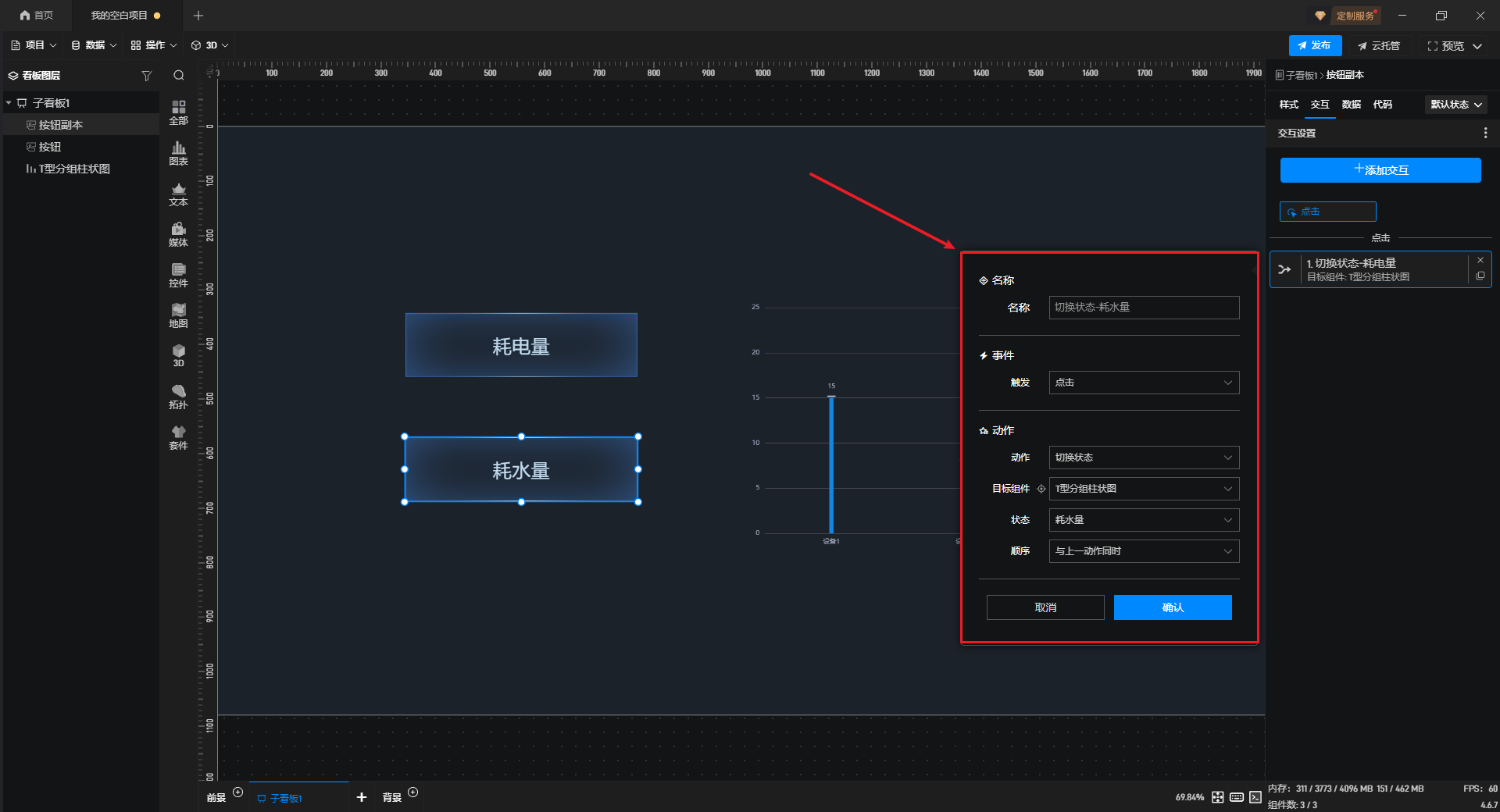Open the 拓扑 topology component category

pyautogui.click(x=178, y=397)
